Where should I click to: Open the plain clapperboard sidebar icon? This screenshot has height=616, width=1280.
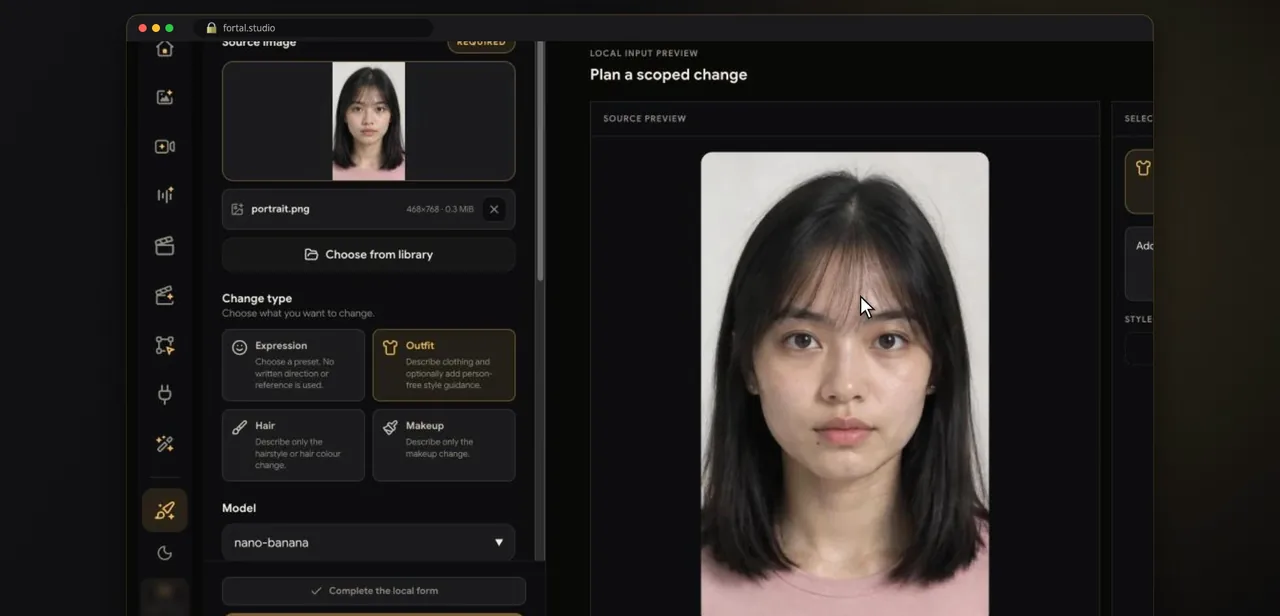pyautogui.click(x=165, y=246)
